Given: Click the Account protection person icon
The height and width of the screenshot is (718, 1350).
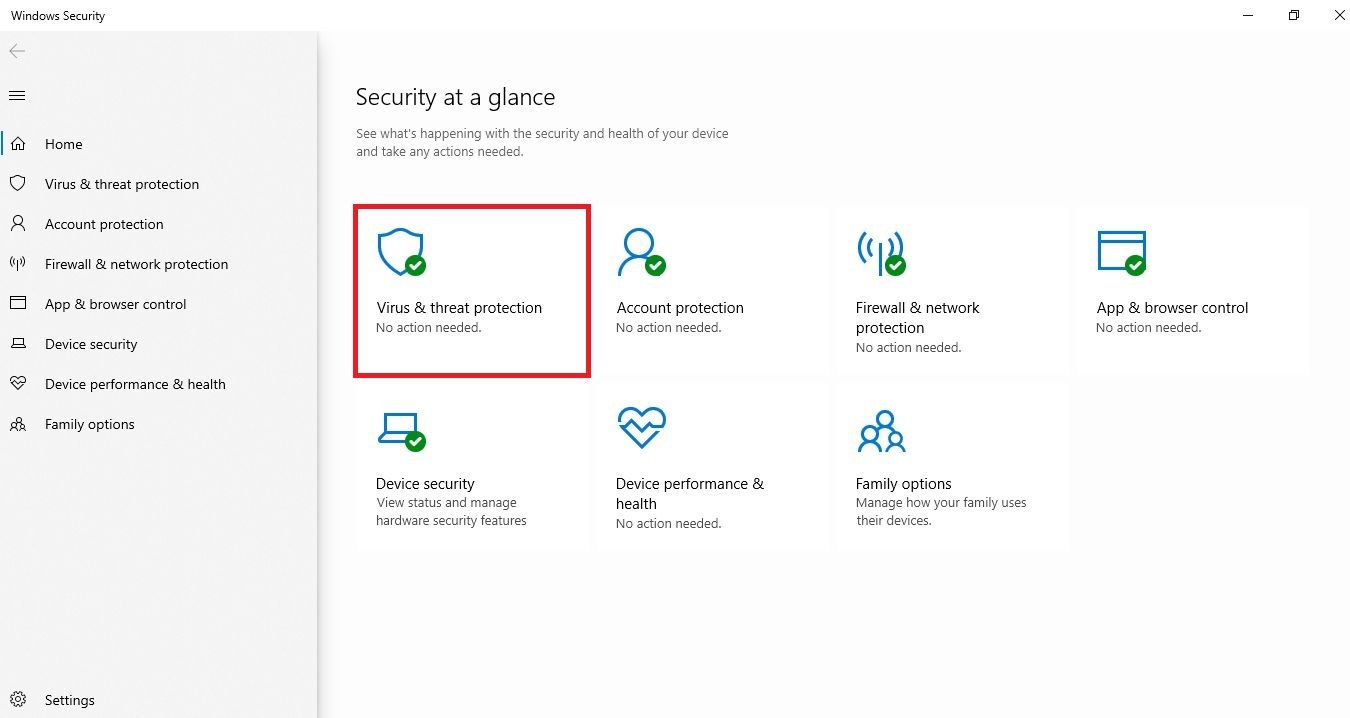Looking at the screenshot, I should (640, 252).
